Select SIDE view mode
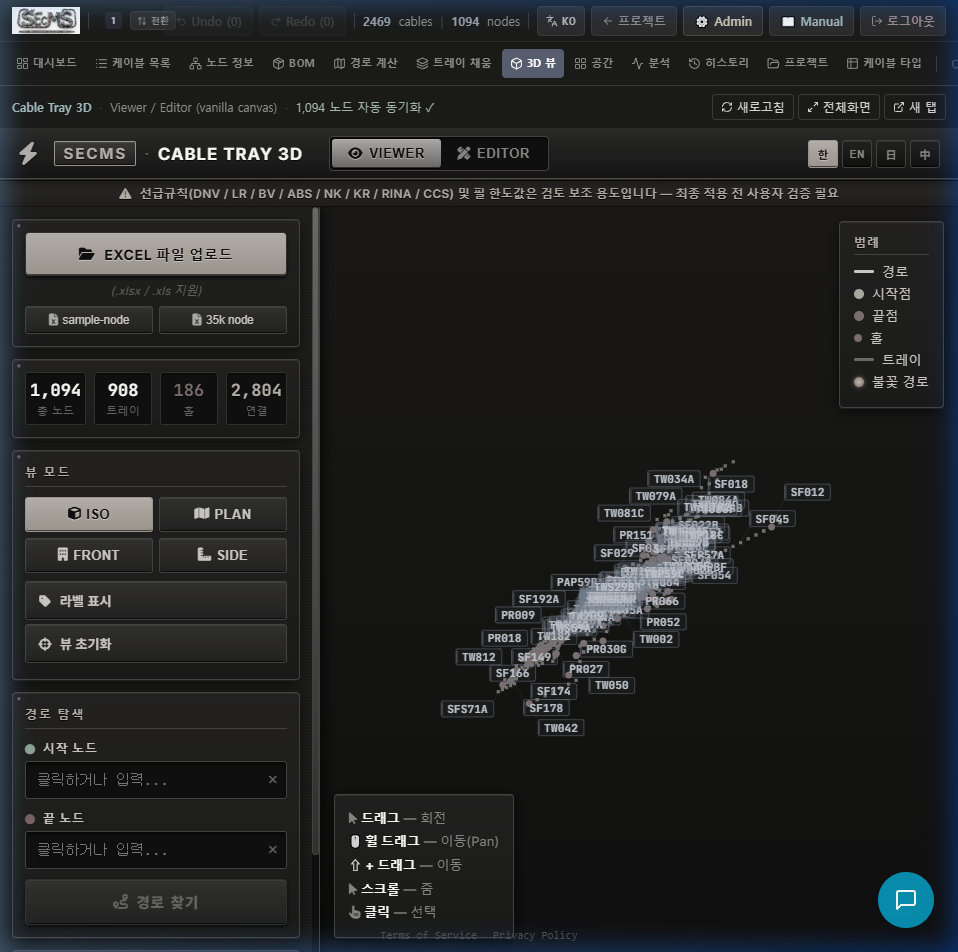Image resolution: width=958 pixels, height=952 pixels. pos(223,555)
